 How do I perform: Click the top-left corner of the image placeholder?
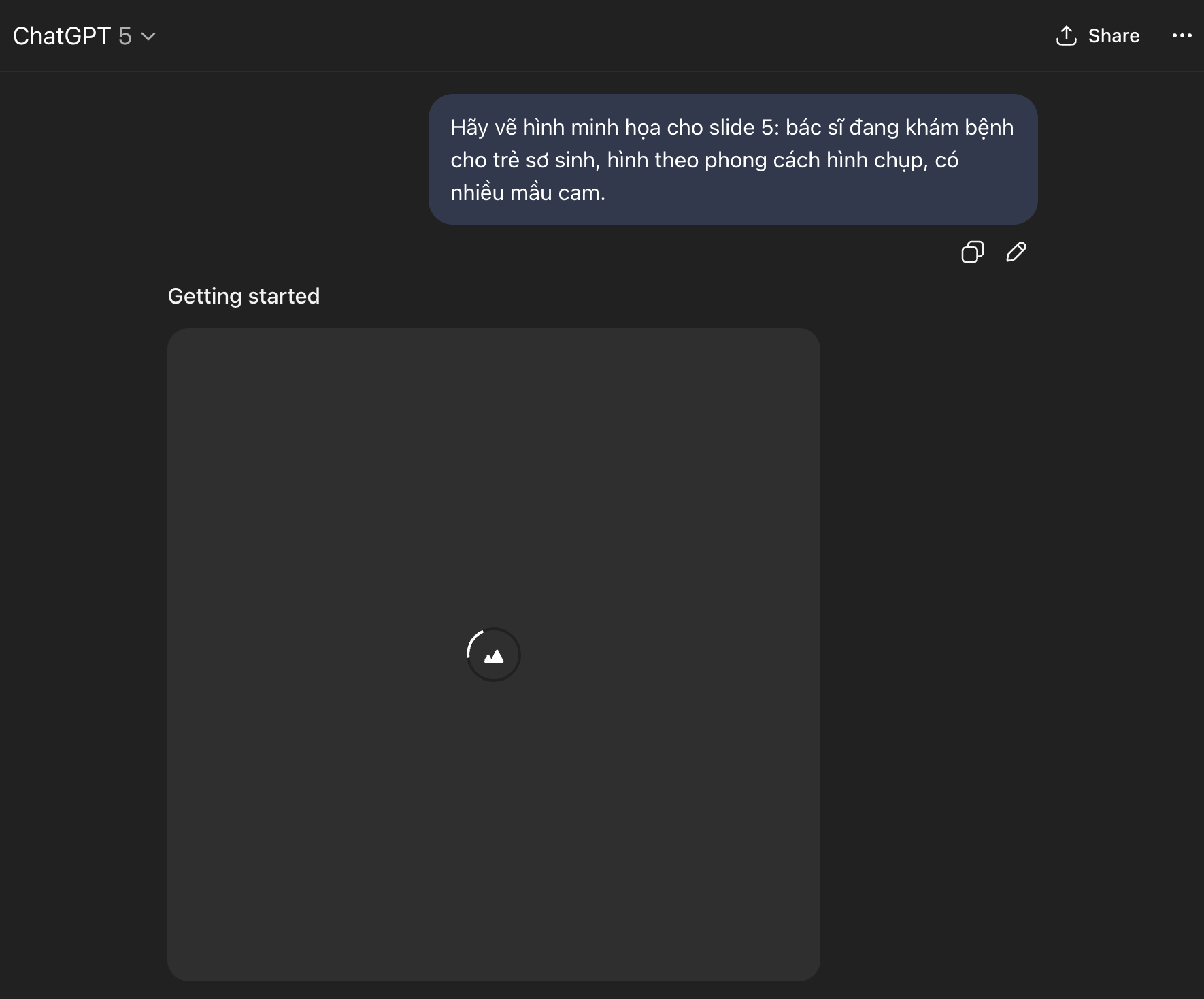click(187, 347)
